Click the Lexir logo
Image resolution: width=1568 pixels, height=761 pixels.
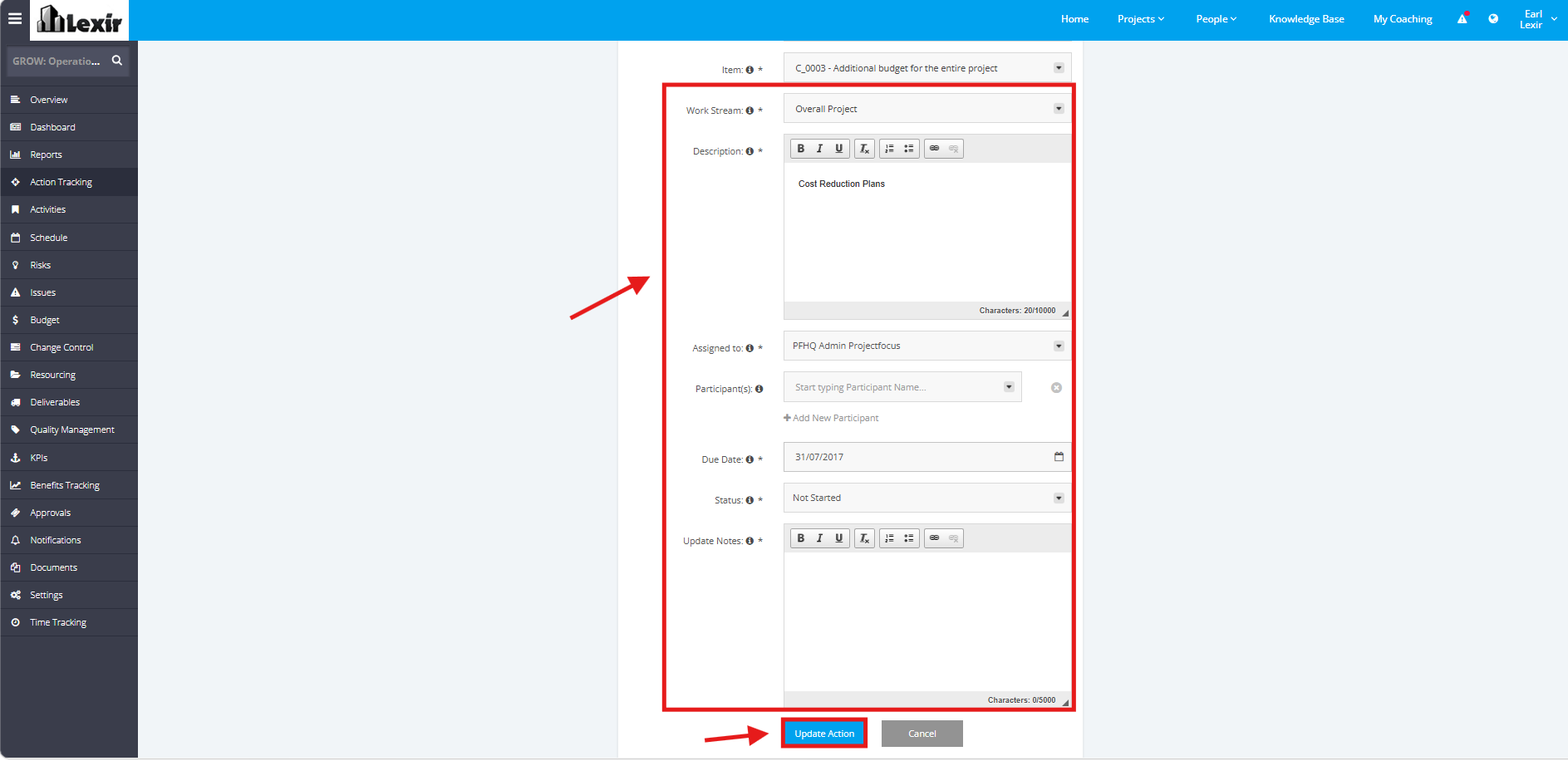[x=80, y=20]
